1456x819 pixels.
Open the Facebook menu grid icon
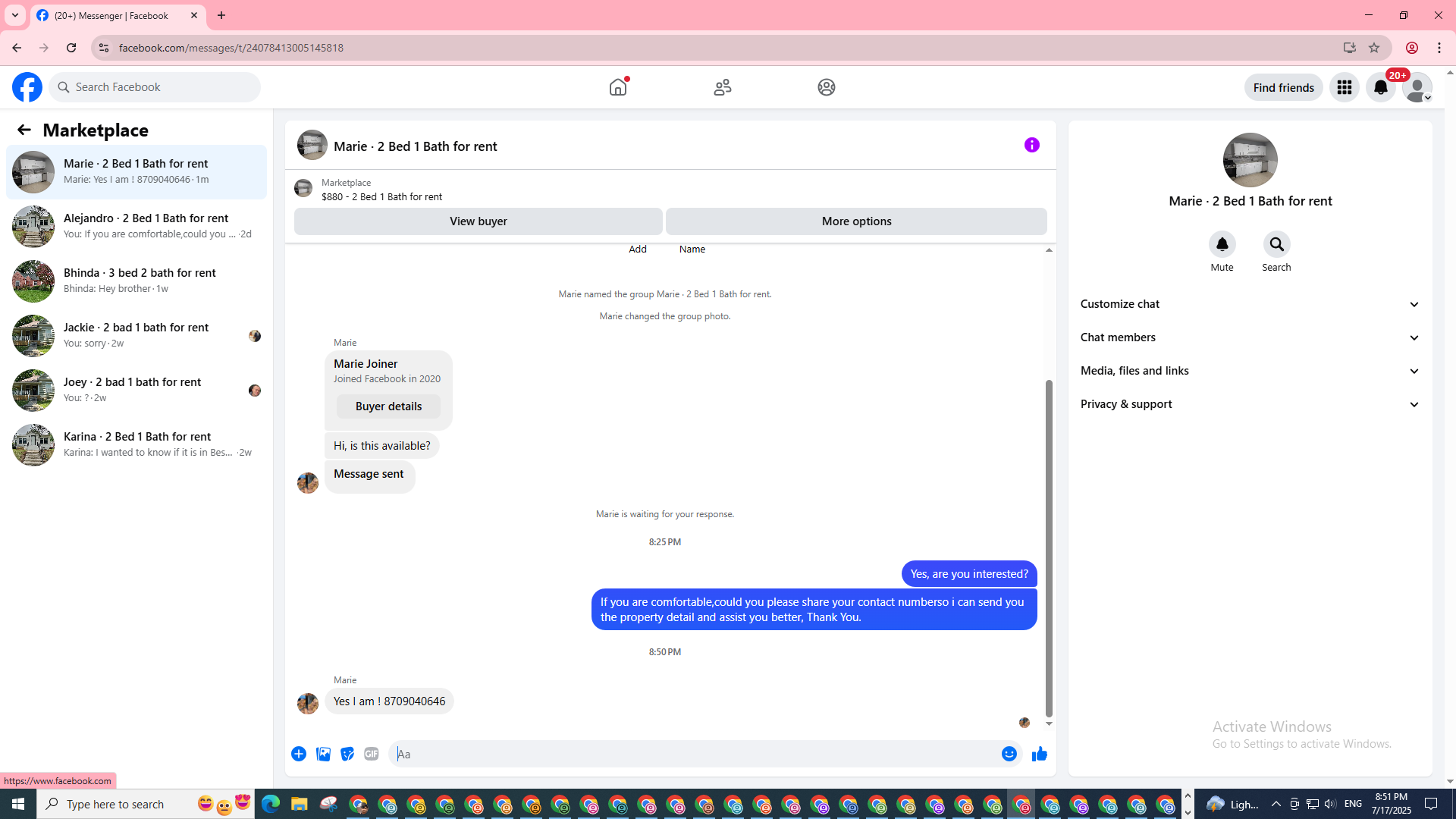pyautogui.click(x=1345, y=87)
